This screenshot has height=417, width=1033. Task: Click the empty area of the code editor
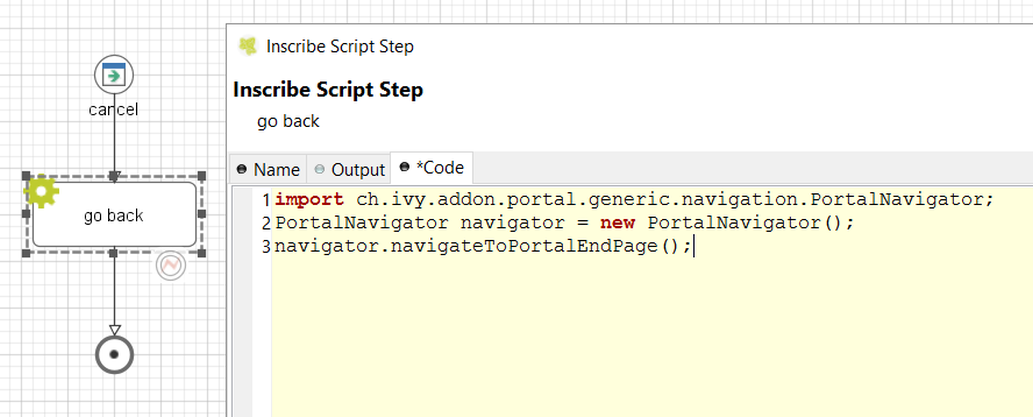pos(651,336)
